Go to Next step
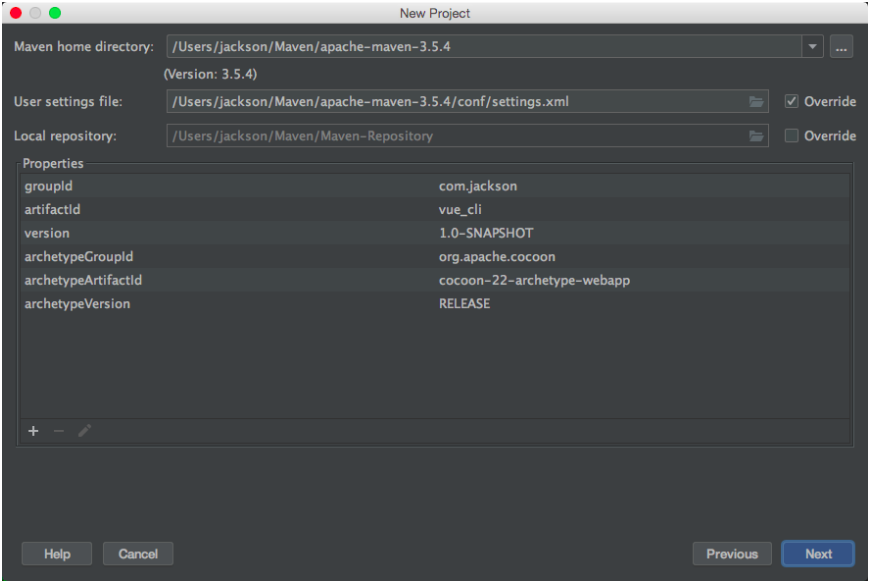Screen dimensions: 871x583 pyautogui.click(x=818, y=554)
